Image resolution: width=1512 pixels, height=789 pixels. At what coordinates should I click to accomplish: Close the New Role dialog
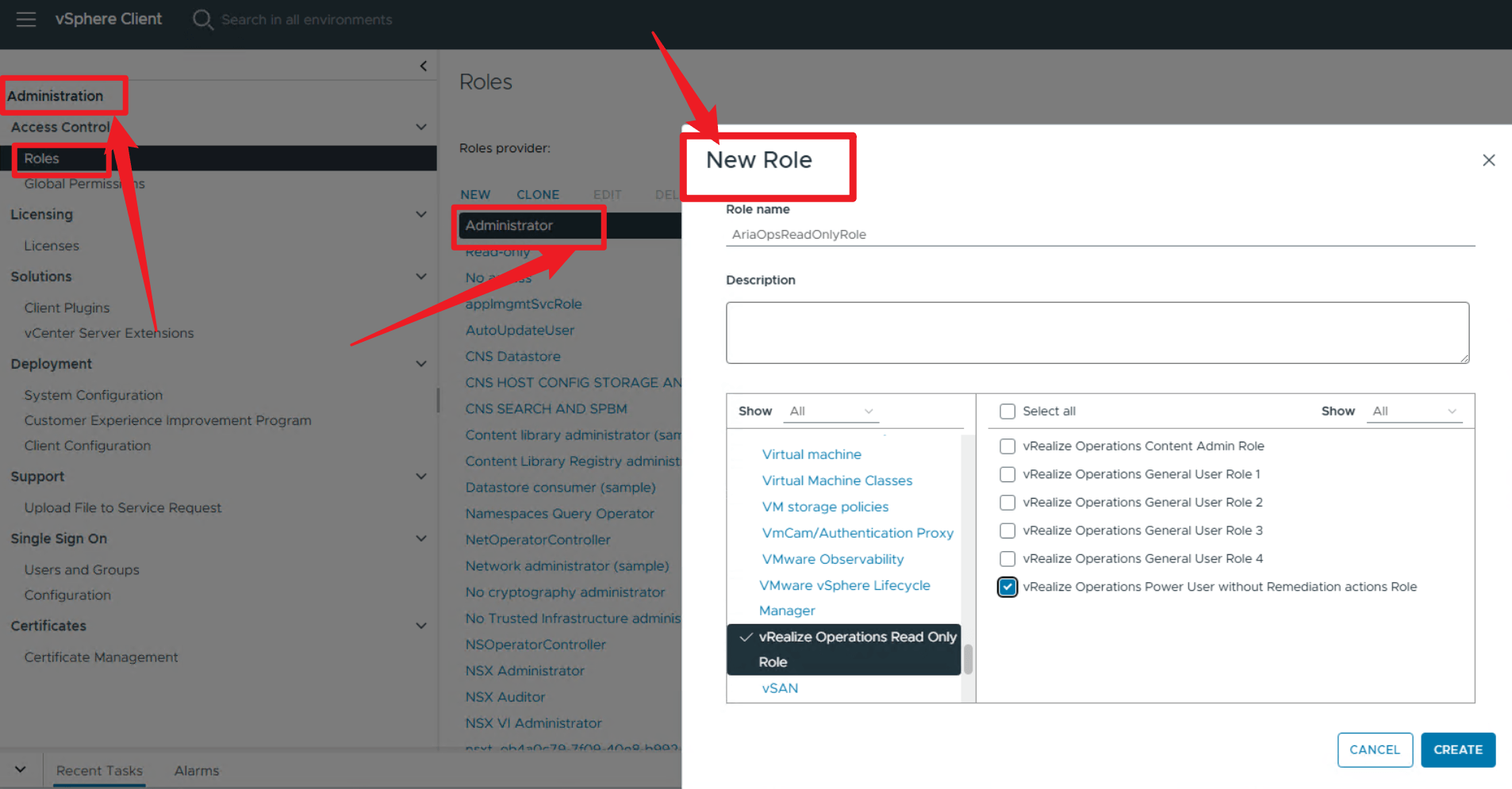pos(1488,160)
